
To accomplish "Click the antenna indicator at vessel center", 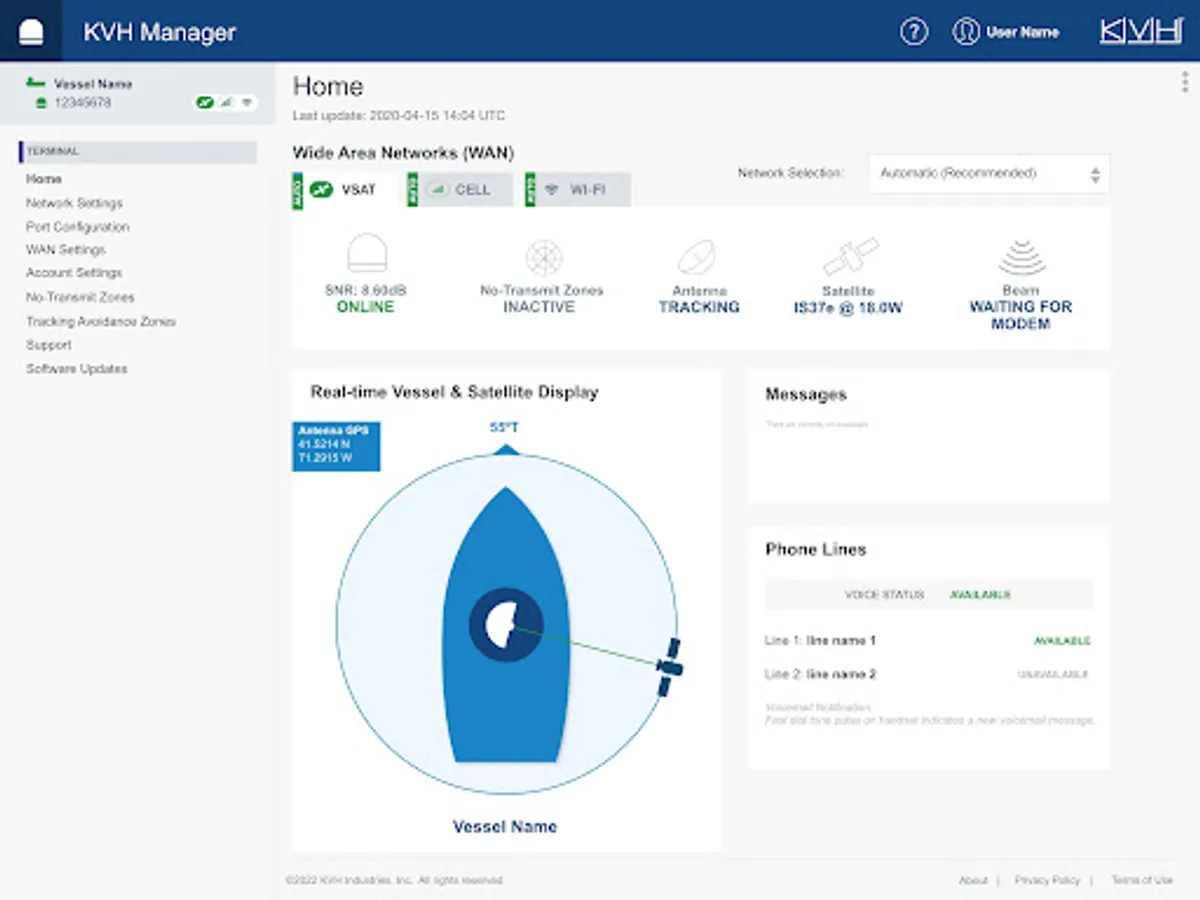I will click(x=506, y=624).
